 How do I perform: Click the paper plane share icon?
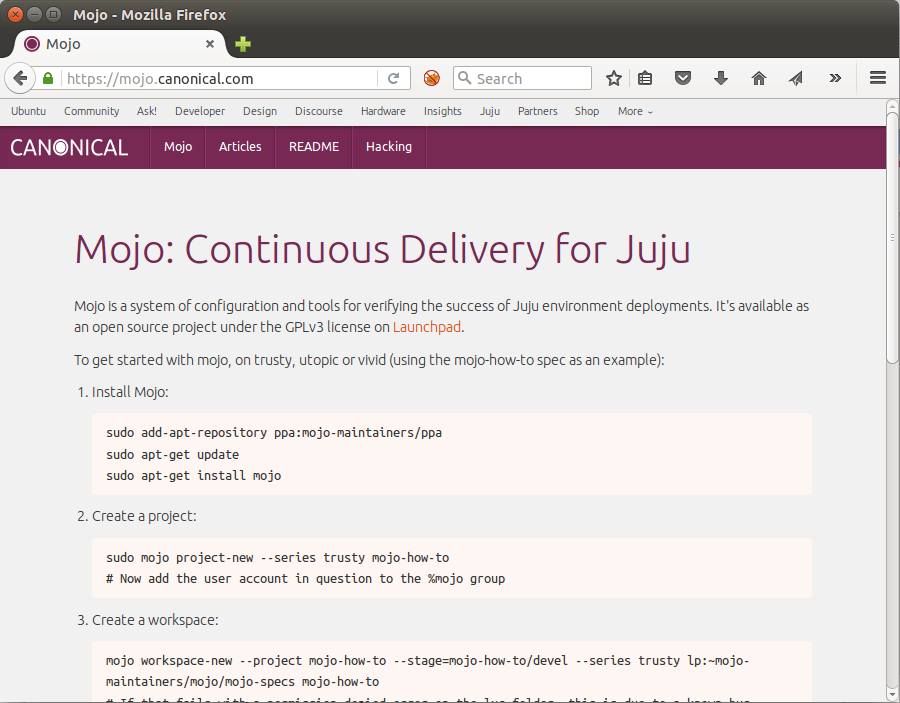(x=796, y=78)
